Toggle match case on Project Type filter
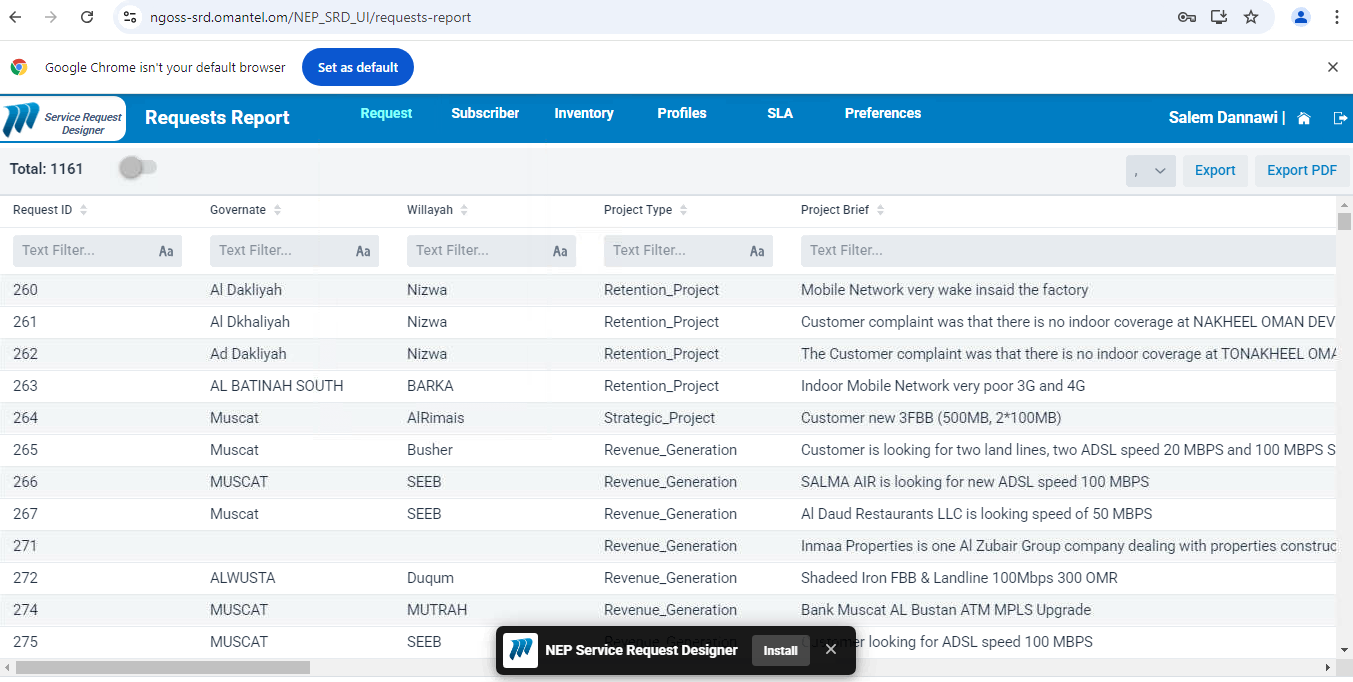1353x682 pixels. click(757, 251)
